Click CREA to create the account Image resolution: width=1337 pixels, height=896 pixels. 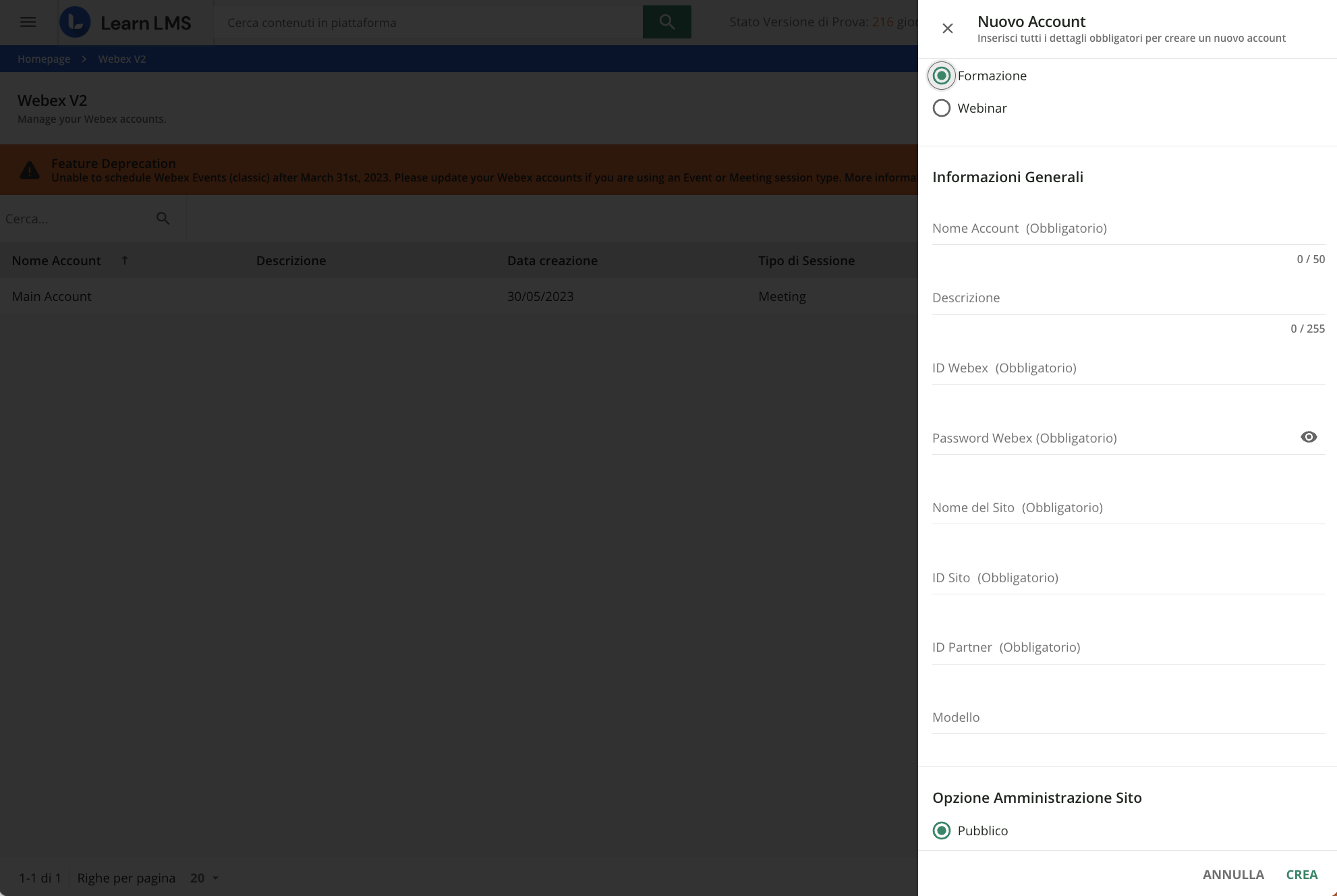tap(1302, 874)
